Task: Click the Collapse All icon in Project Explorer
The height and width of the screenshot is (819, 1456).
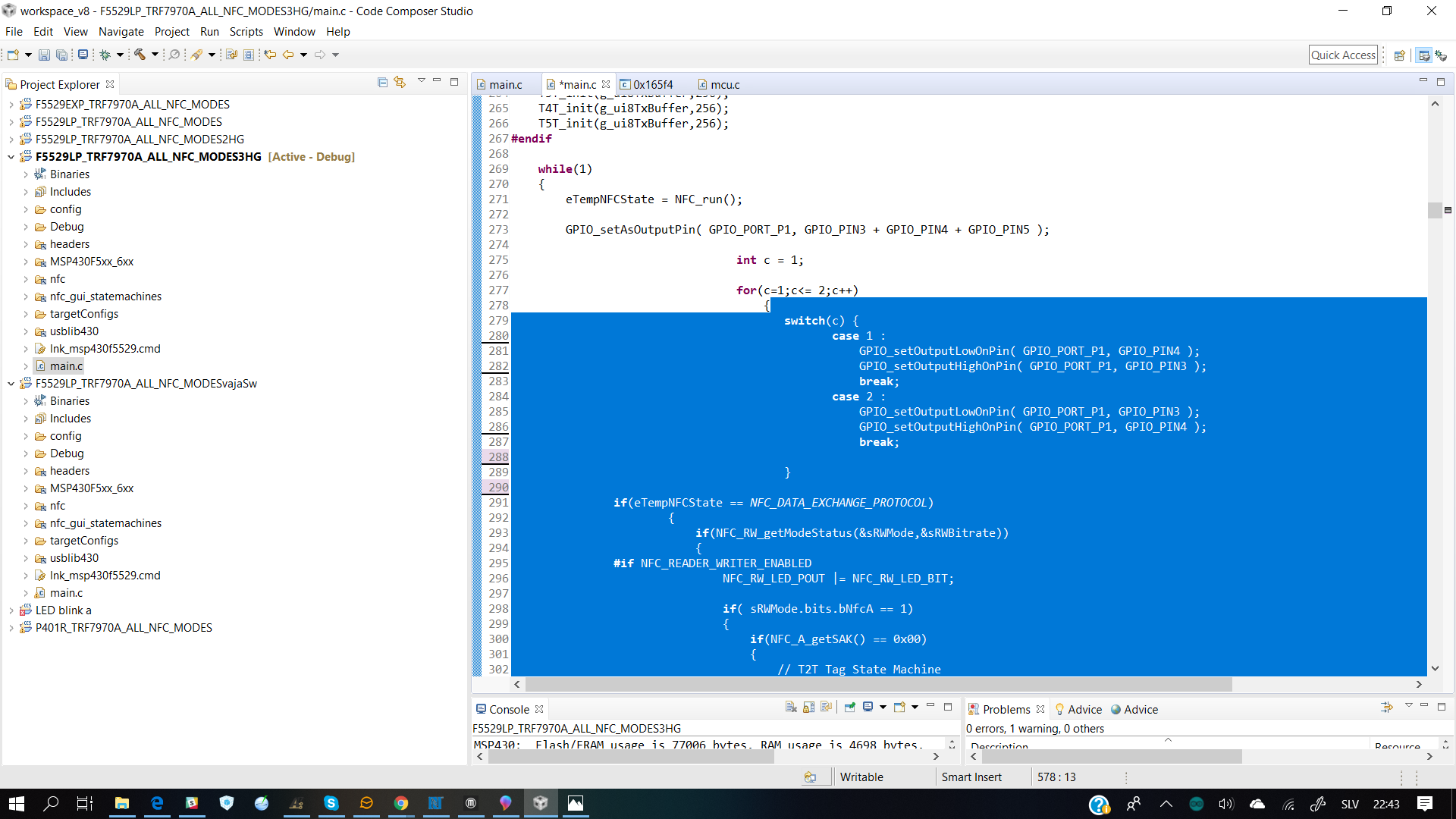Action: [x=382, y=83]
